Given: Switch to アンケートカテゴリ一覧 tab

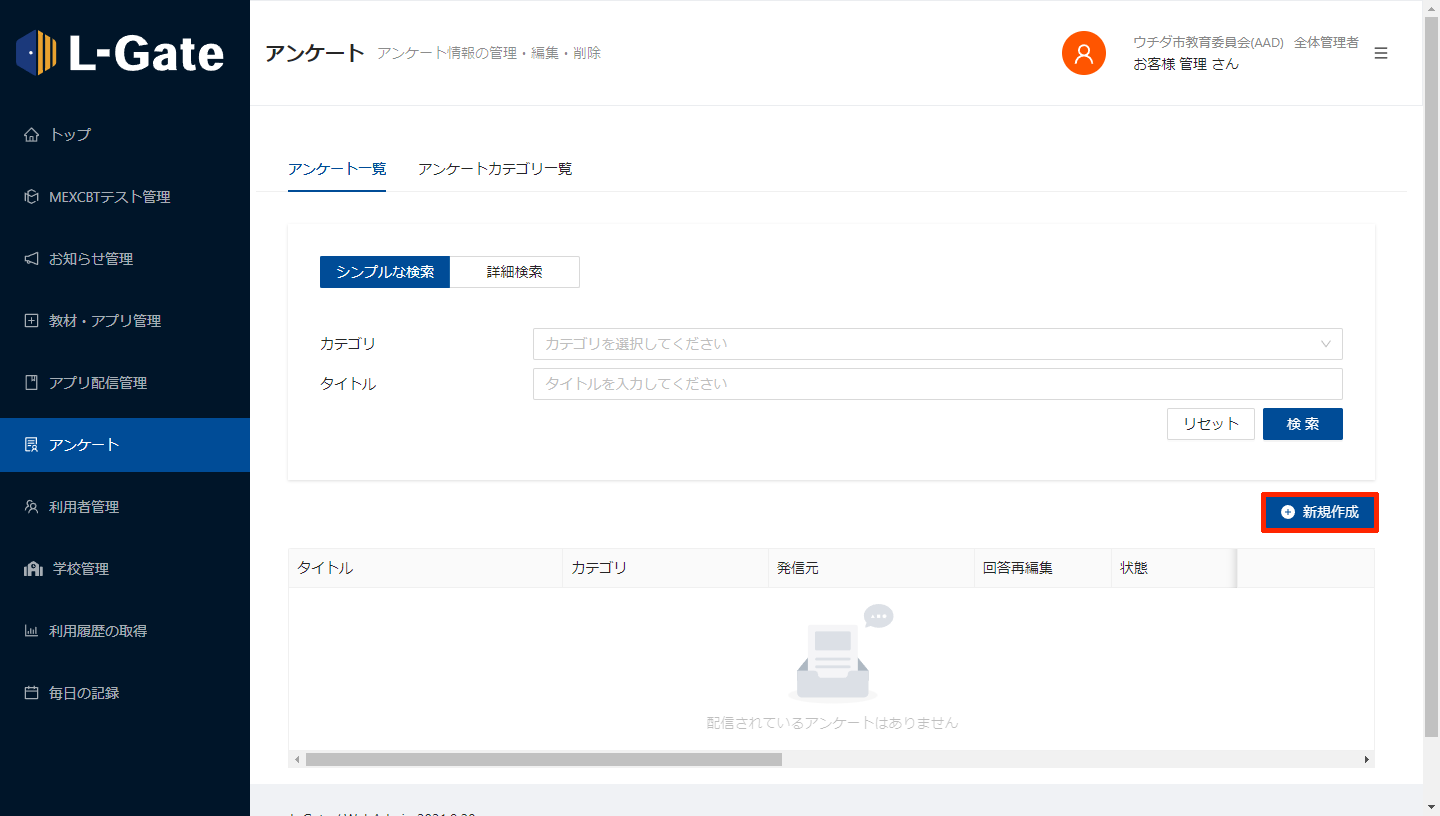Looking at the screenshot, I should (495, 169).
